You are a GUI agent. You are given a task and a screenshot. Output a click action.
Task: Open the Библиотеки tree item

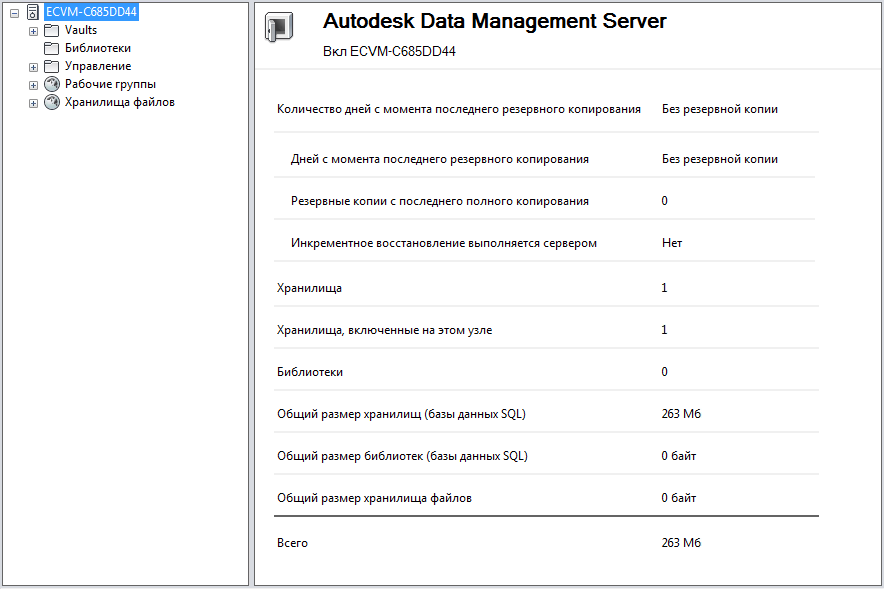click(98, 48)
